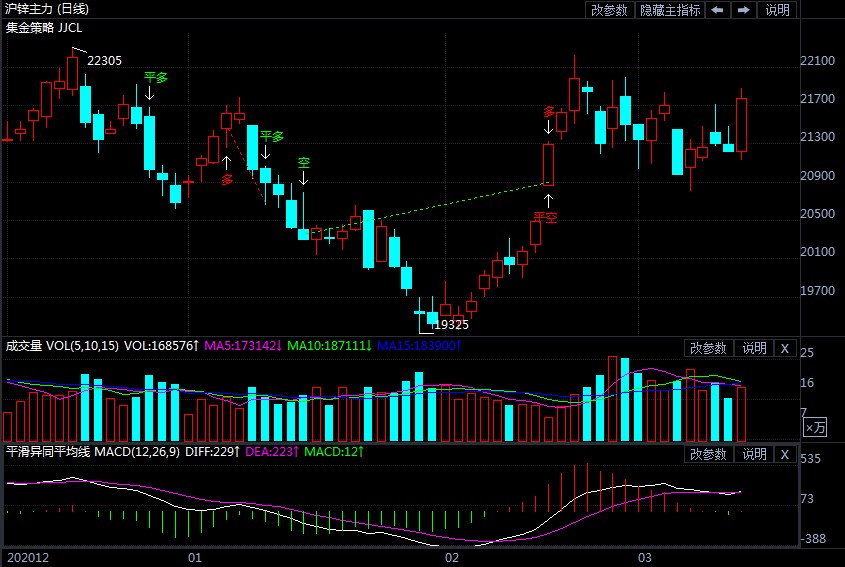Open 说明 for the volume indicator
845x567 pixels.
tap(754, 349)
